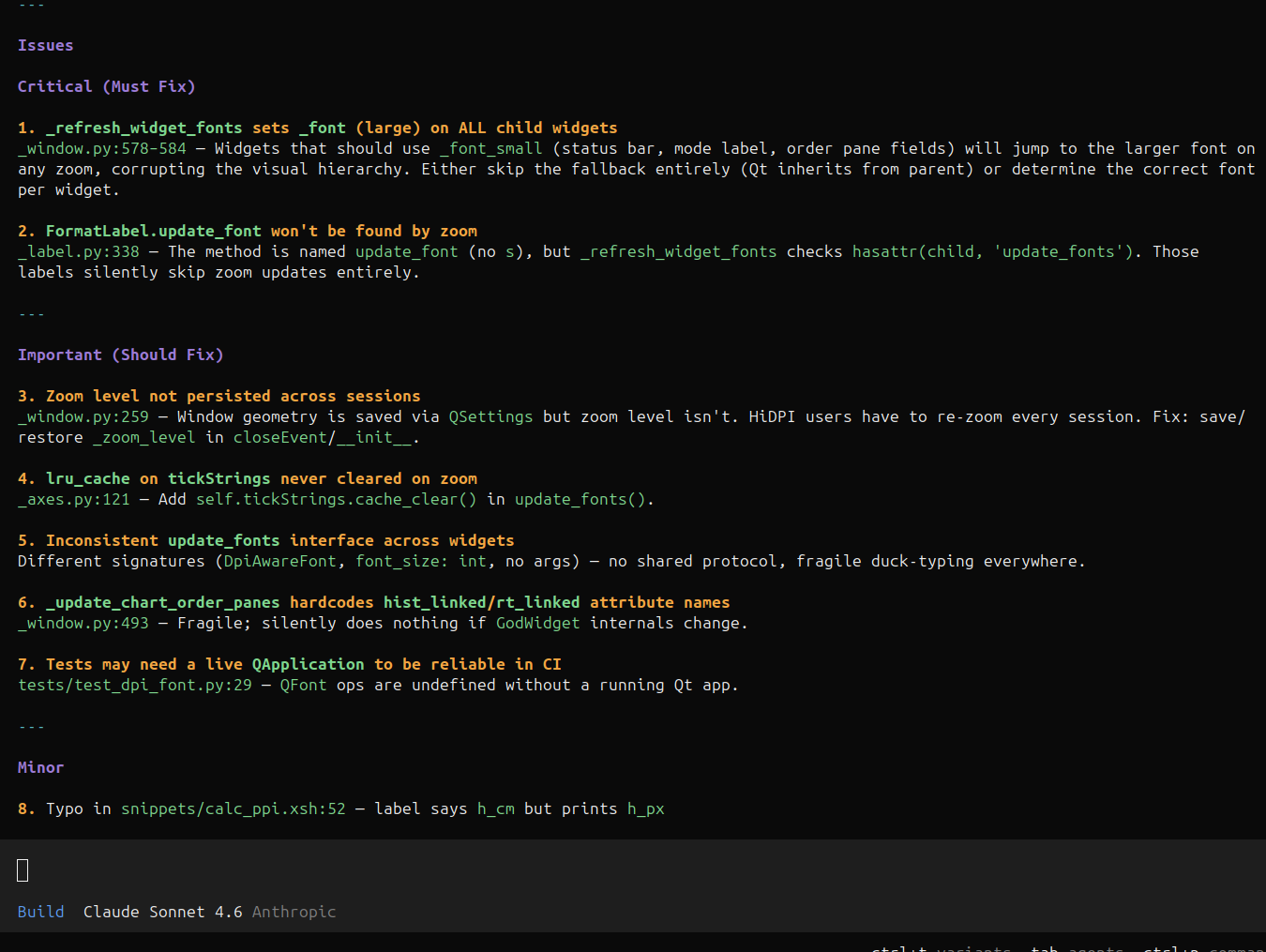Click the ctrl+t variants hint
1266x952 pixels.
(941, 948)
